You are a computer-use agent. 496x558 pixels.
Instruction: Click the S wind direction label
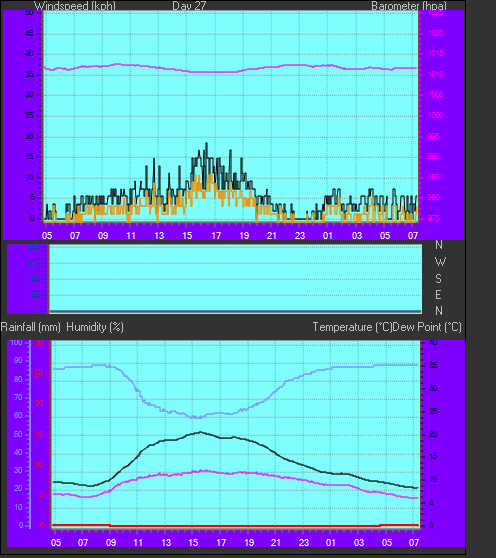pyautogui.click(x=438, y=279)
